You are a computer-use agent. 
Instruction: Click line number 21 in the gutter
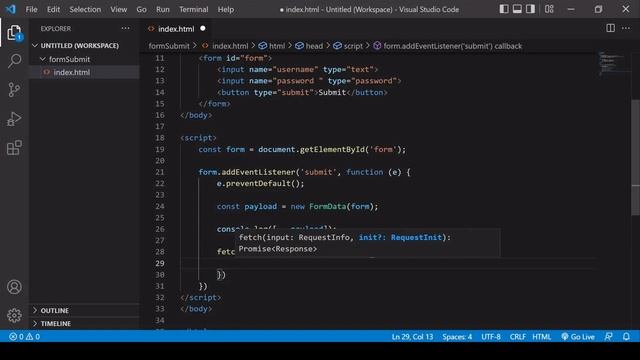(160, 172)
